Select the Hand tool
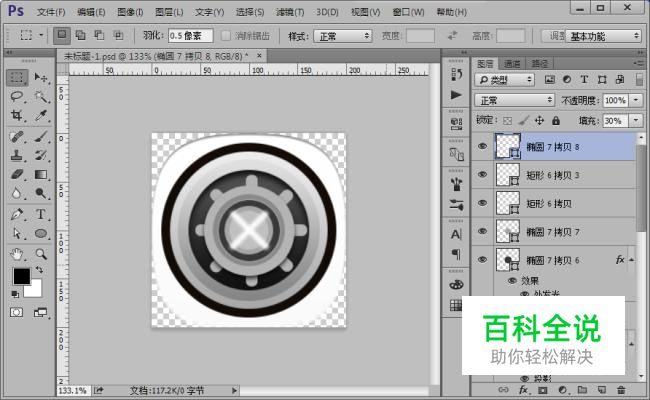This screenshot has width=650, height=400. coord(17,254)
